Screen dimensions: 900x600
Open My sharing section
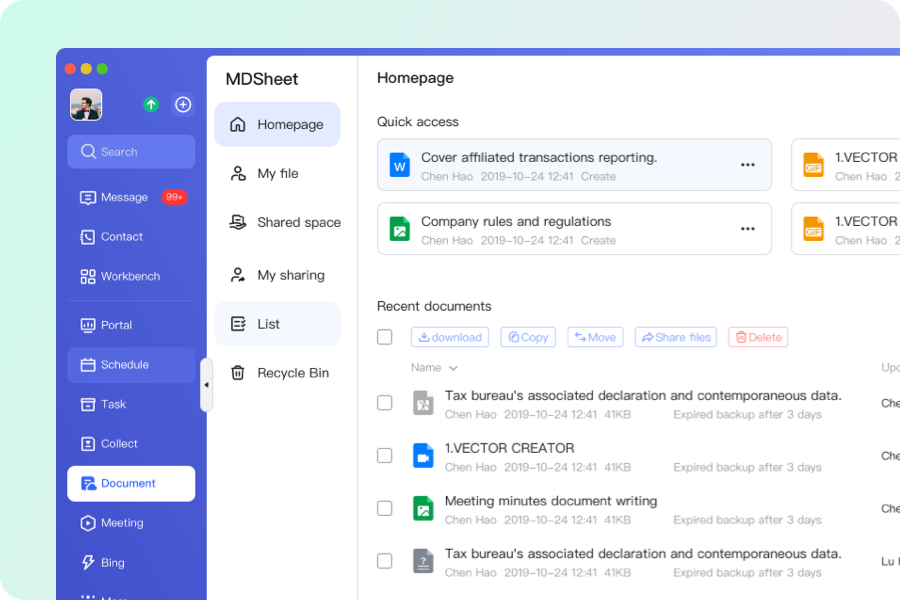pos(277,275)
